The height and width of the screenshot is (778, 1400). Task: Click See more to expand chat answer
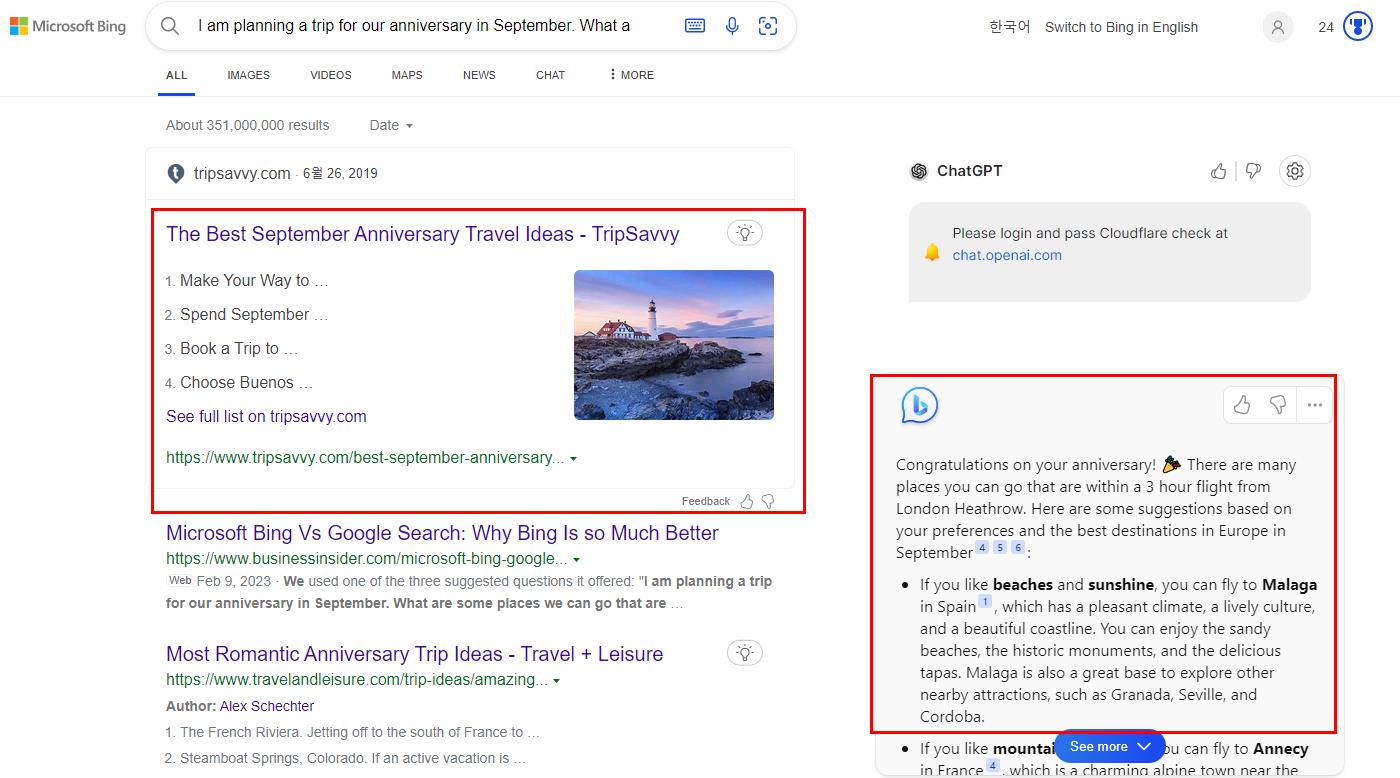[1110, 747]
